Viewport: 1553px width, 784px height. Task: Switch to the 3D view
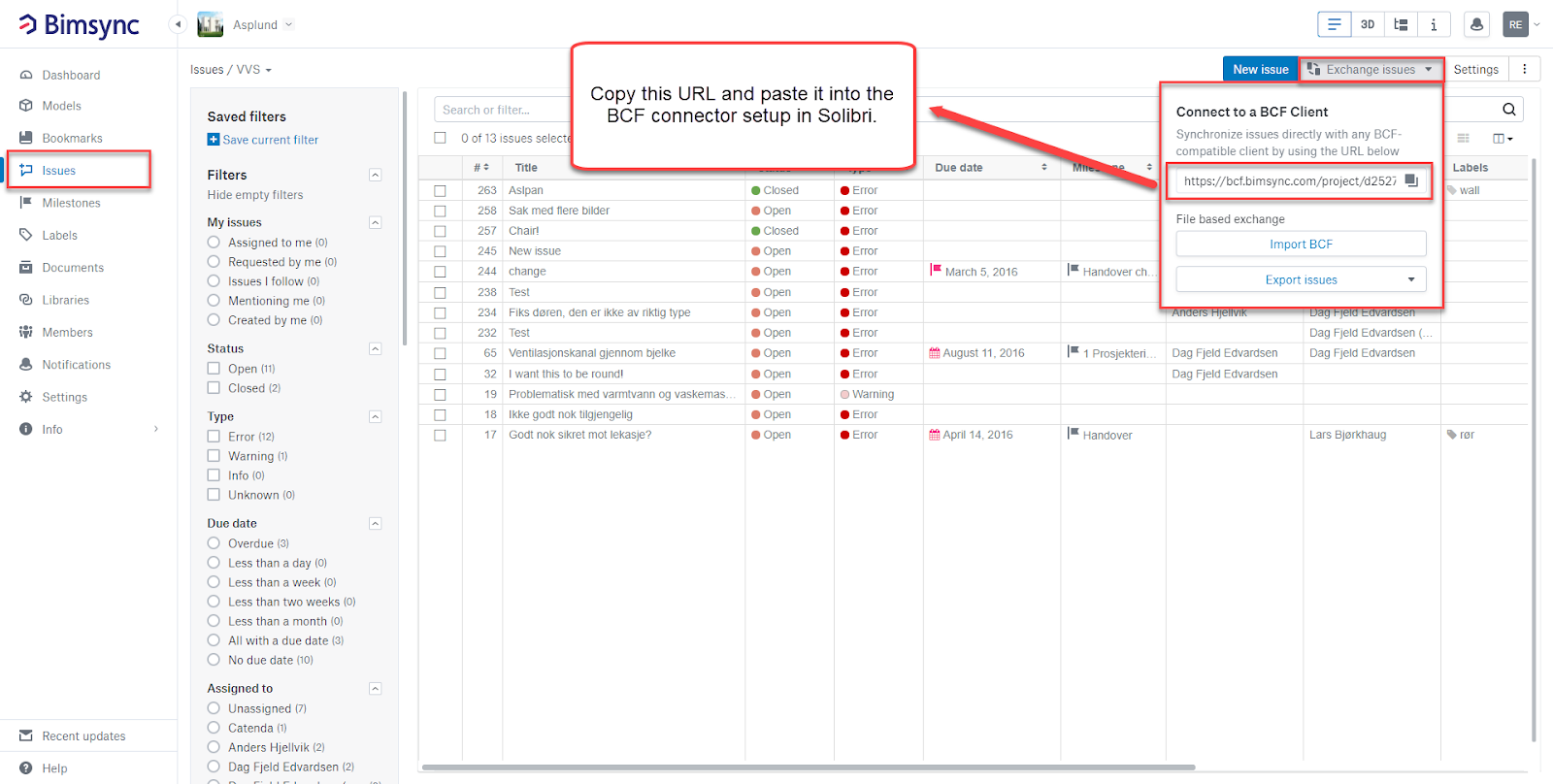pos(1368,24)
